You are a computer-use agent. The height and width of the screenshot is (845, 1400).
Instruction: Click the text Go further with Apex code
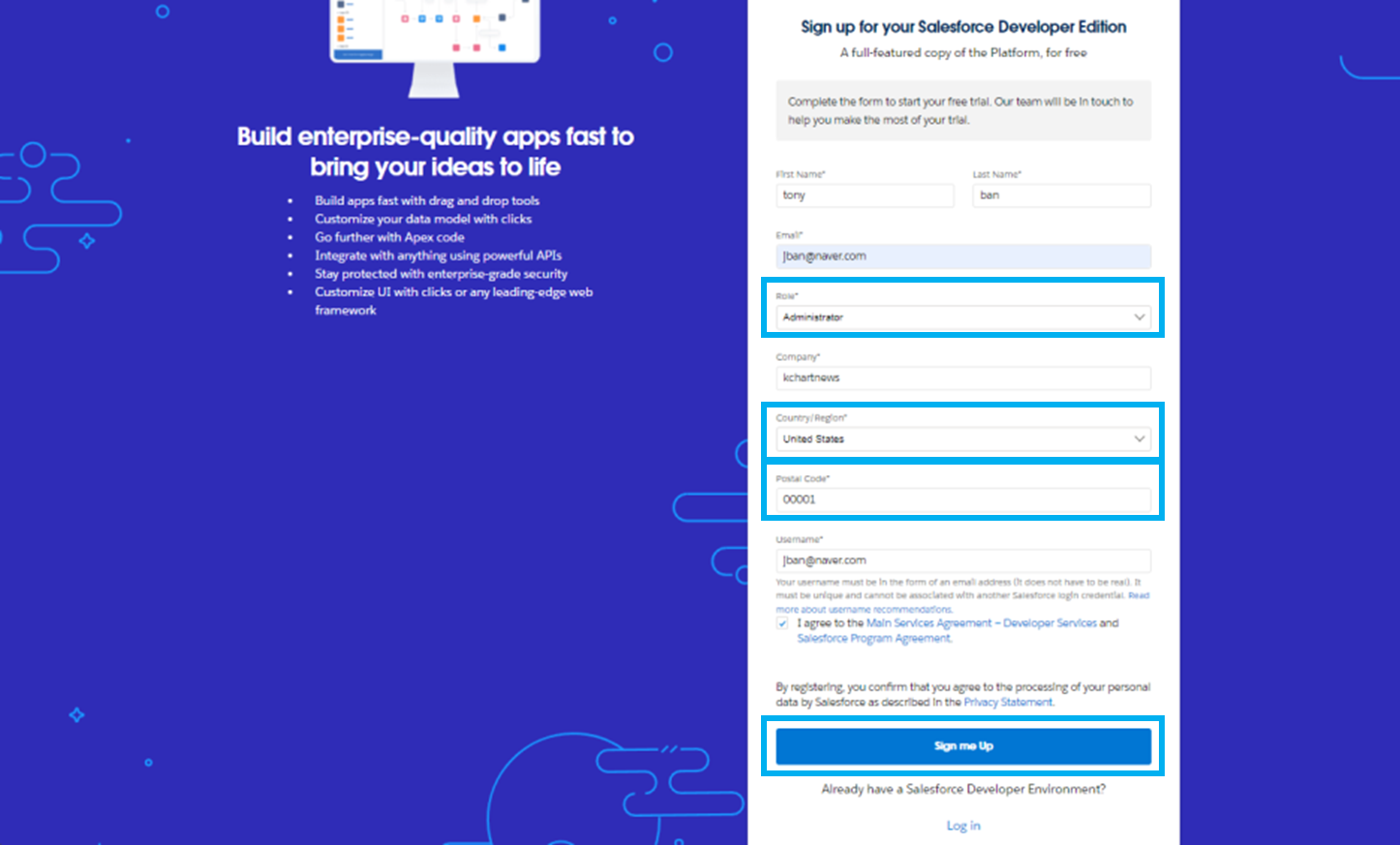389,237
